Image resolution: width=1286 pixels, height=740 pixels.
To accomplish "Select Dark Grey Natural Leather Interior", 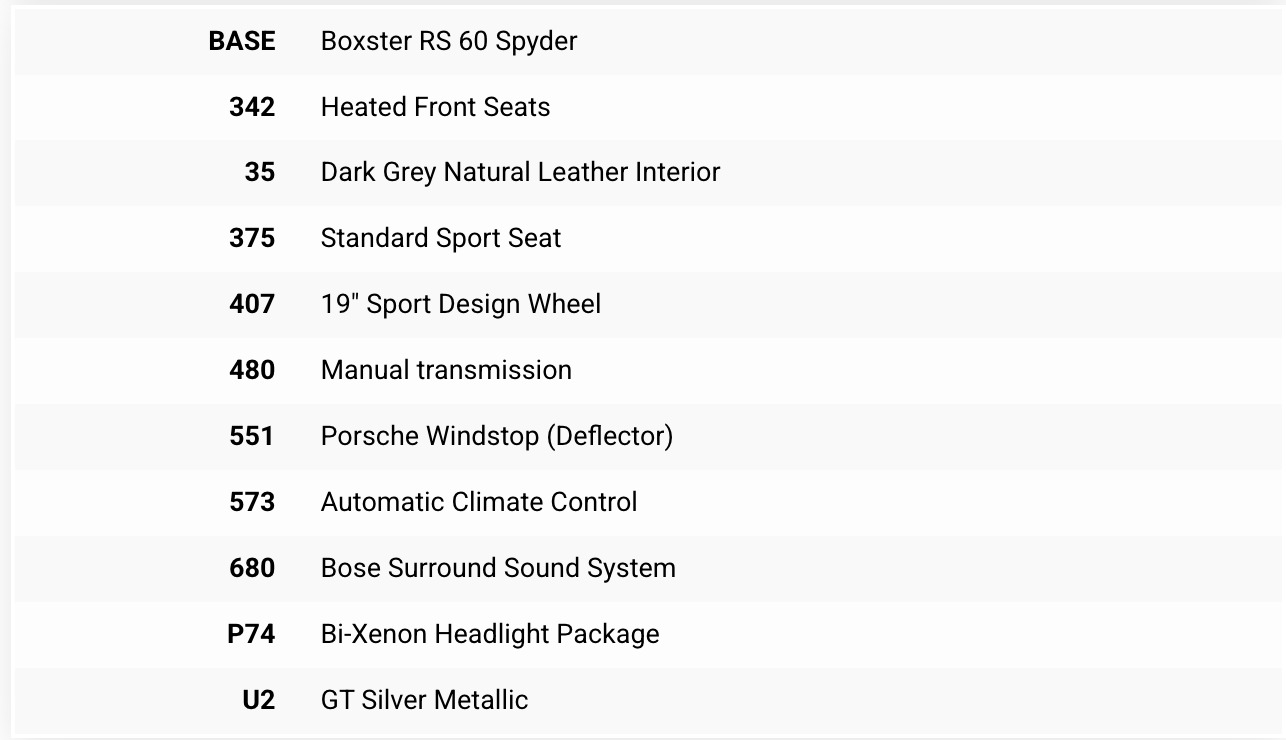I will coord(520,172).
